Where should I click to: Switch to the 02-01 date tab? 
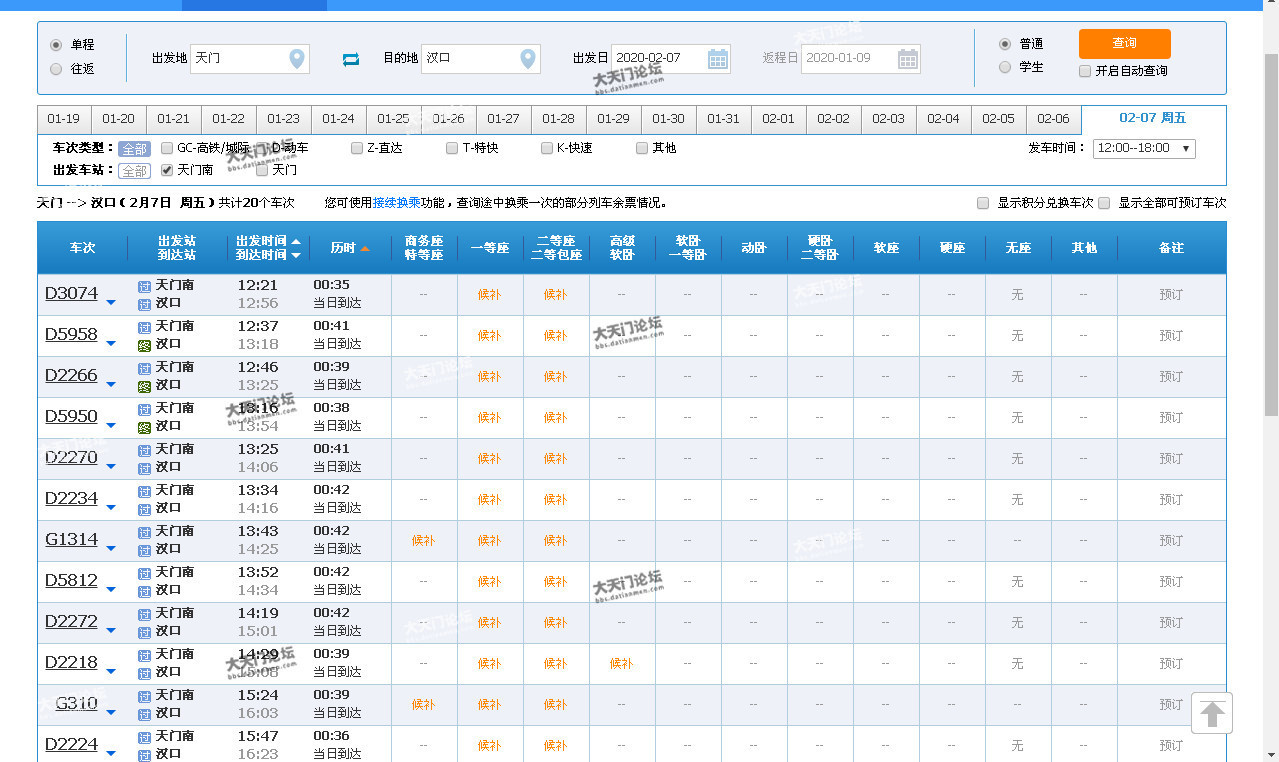coord(778,119)
